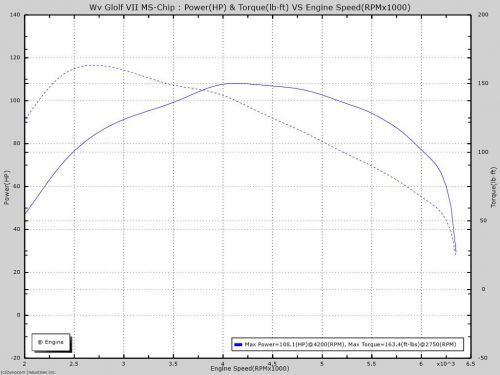The width and height of the screenshot is (500, 375).
Task: Click the '120' tick on power axis
Action: 15,57
